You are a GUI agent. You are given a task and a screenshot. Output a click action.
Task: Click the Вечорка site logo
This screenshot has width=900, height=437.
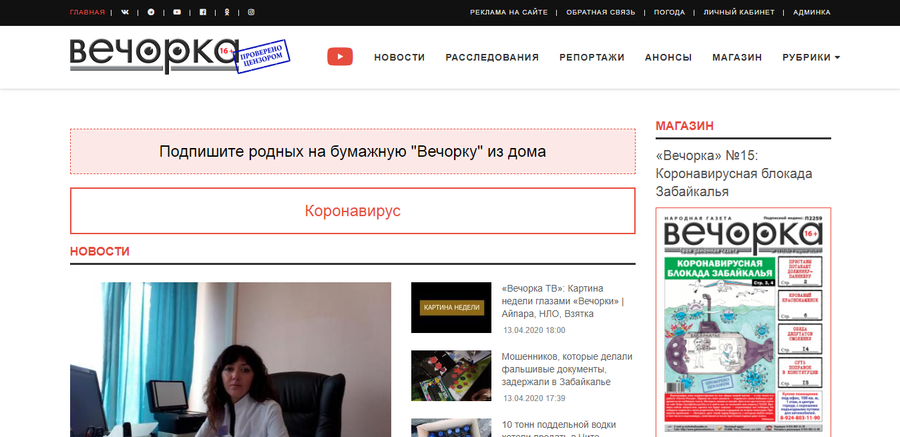pyautogui.click(x=180, y=56)
